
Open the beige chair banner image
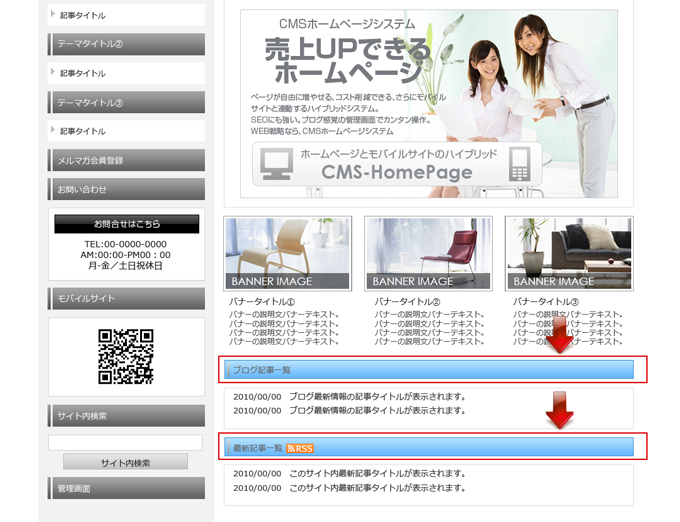(288, 254)
